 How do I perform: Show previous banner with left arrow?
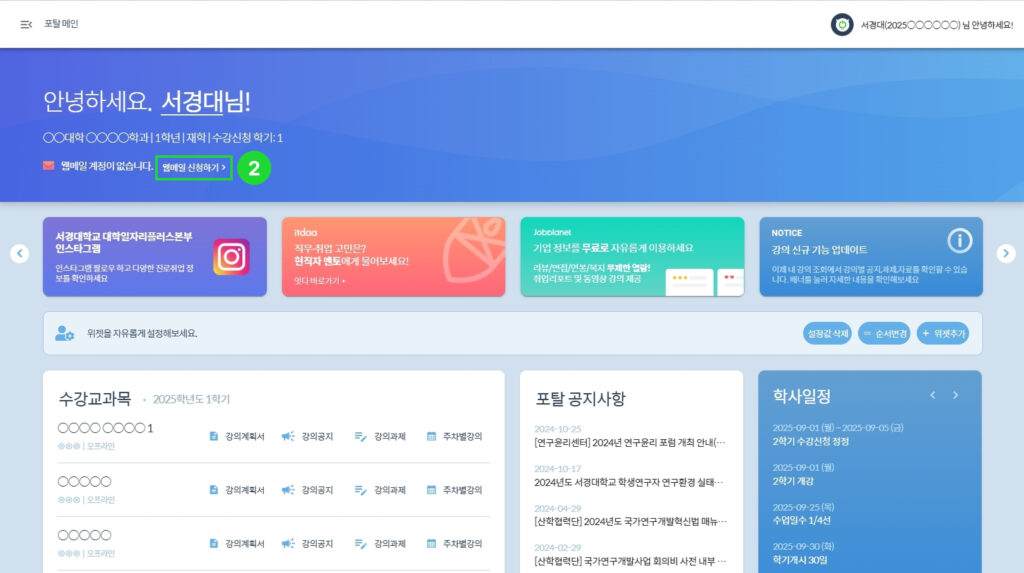coord(20,254)
